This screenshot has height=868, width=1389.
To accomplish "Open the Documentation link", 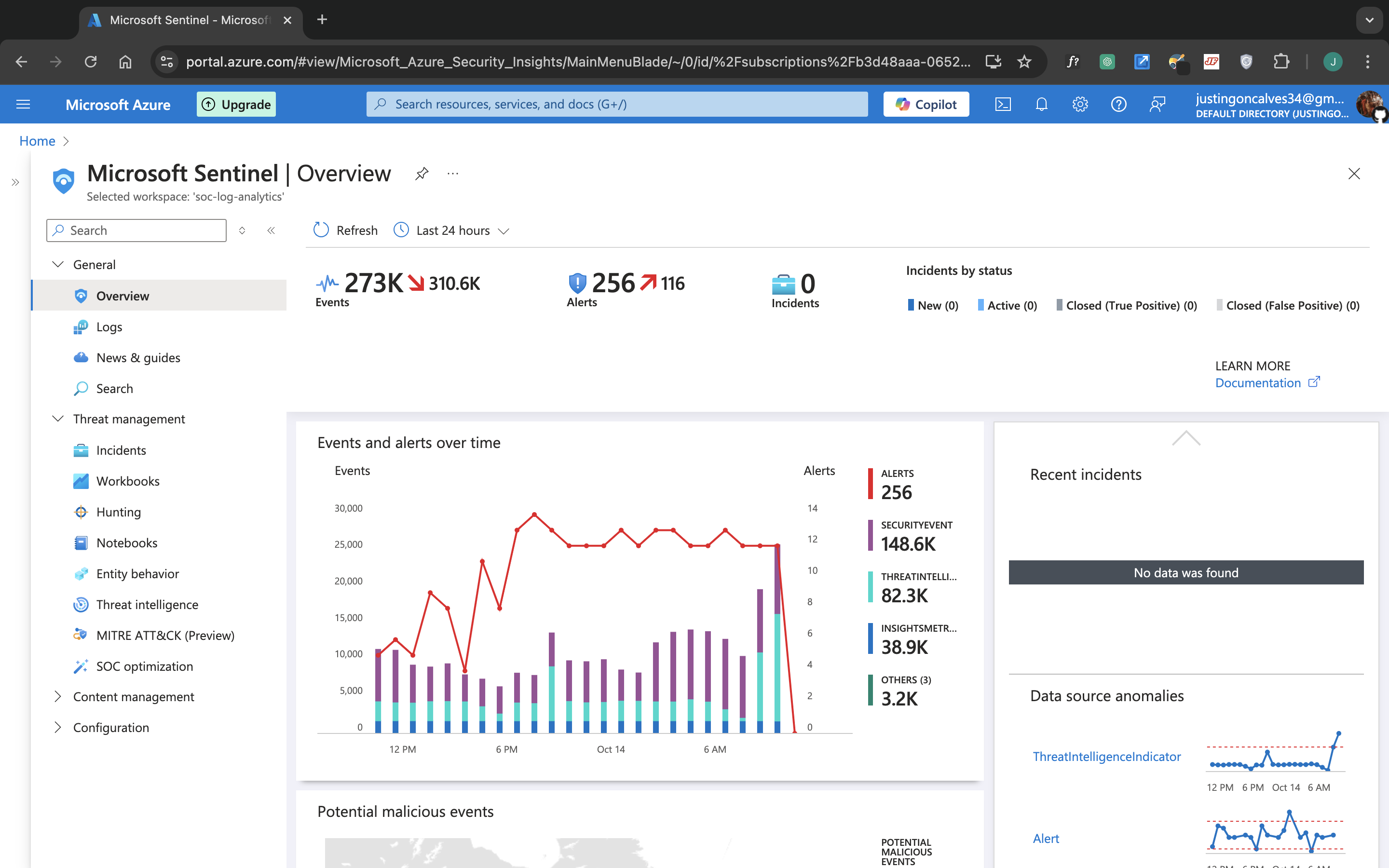I will 1267,383.
